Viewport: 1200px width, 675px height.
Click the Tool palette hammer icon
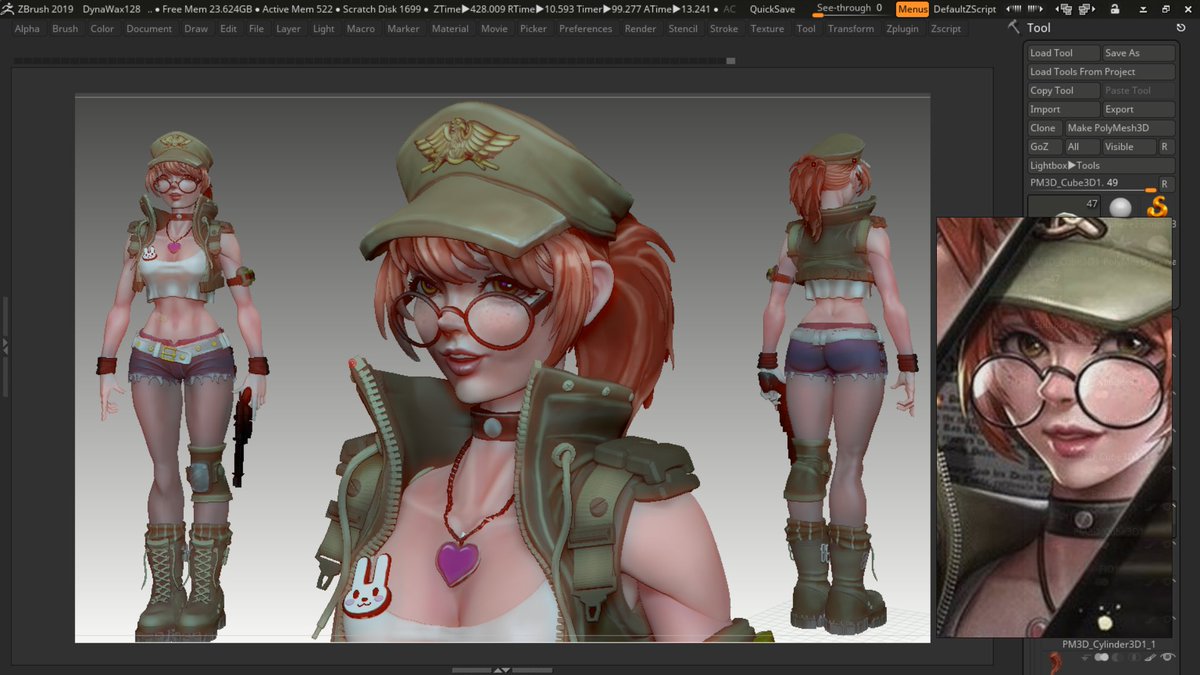pyautogui.click(x=1014, y=27)
